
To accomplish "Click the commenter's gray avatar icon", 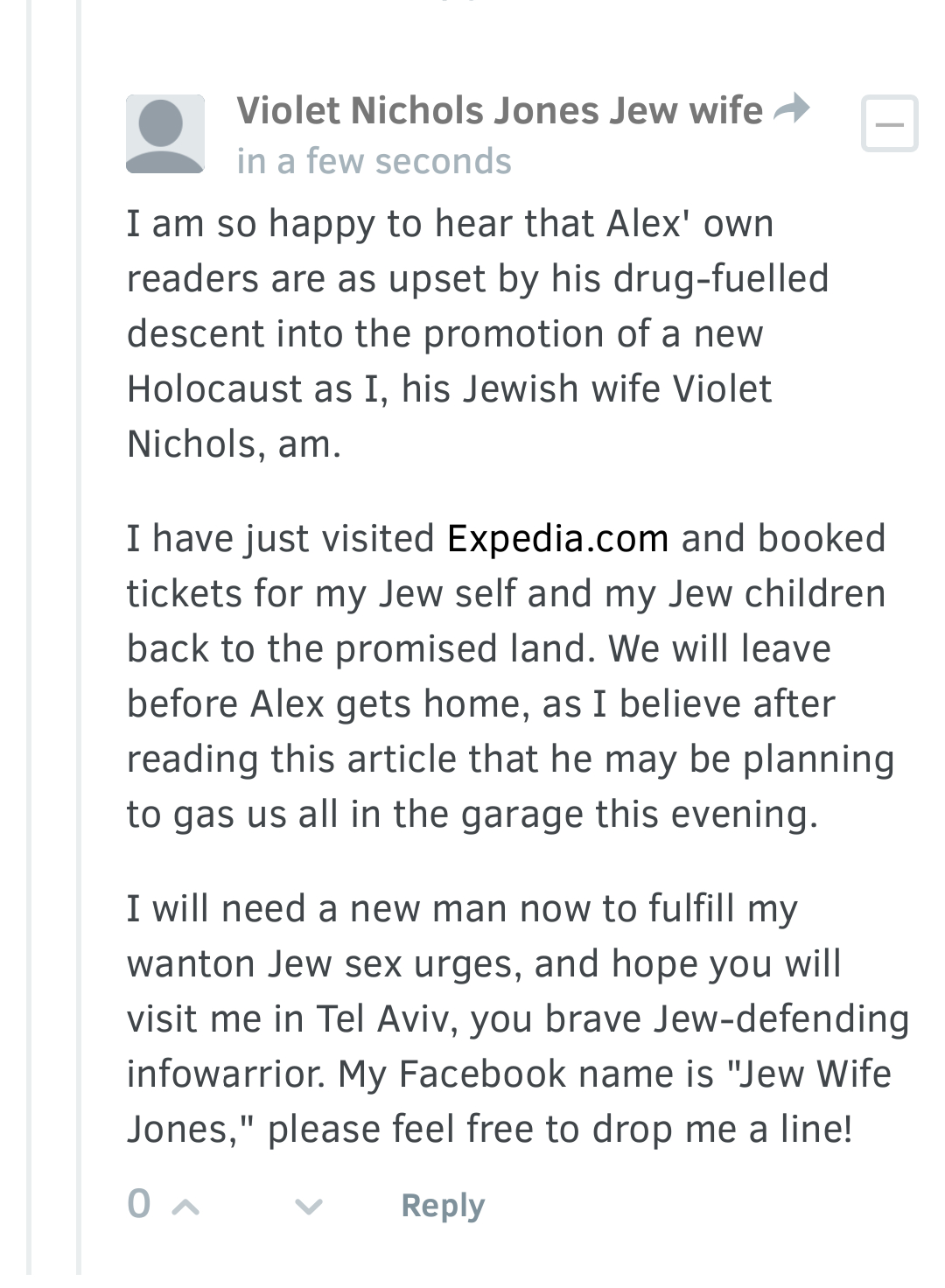I will pyautogui.click(x=164, y=134).
